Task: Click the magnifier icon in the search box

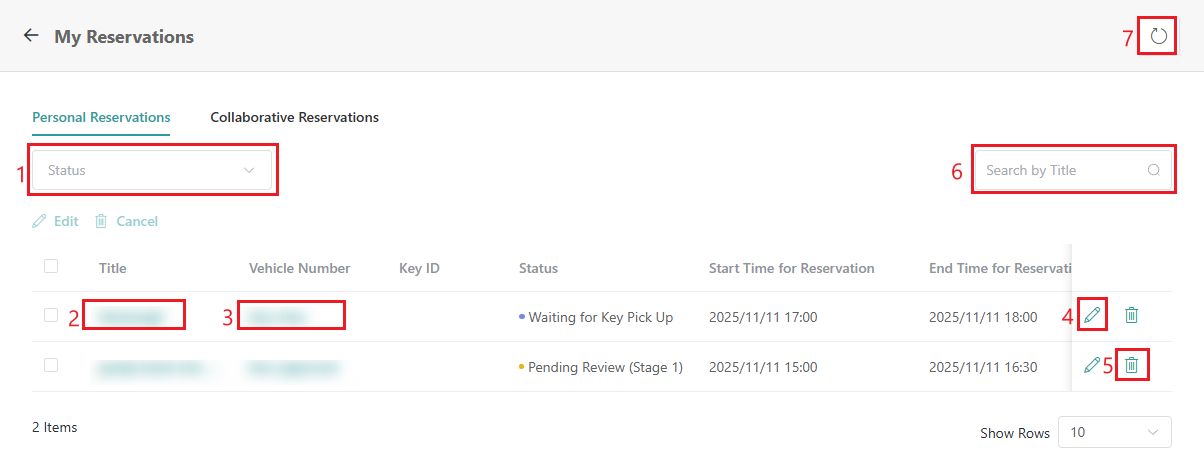Action: pyautogui.click(x=1153, y=170)
